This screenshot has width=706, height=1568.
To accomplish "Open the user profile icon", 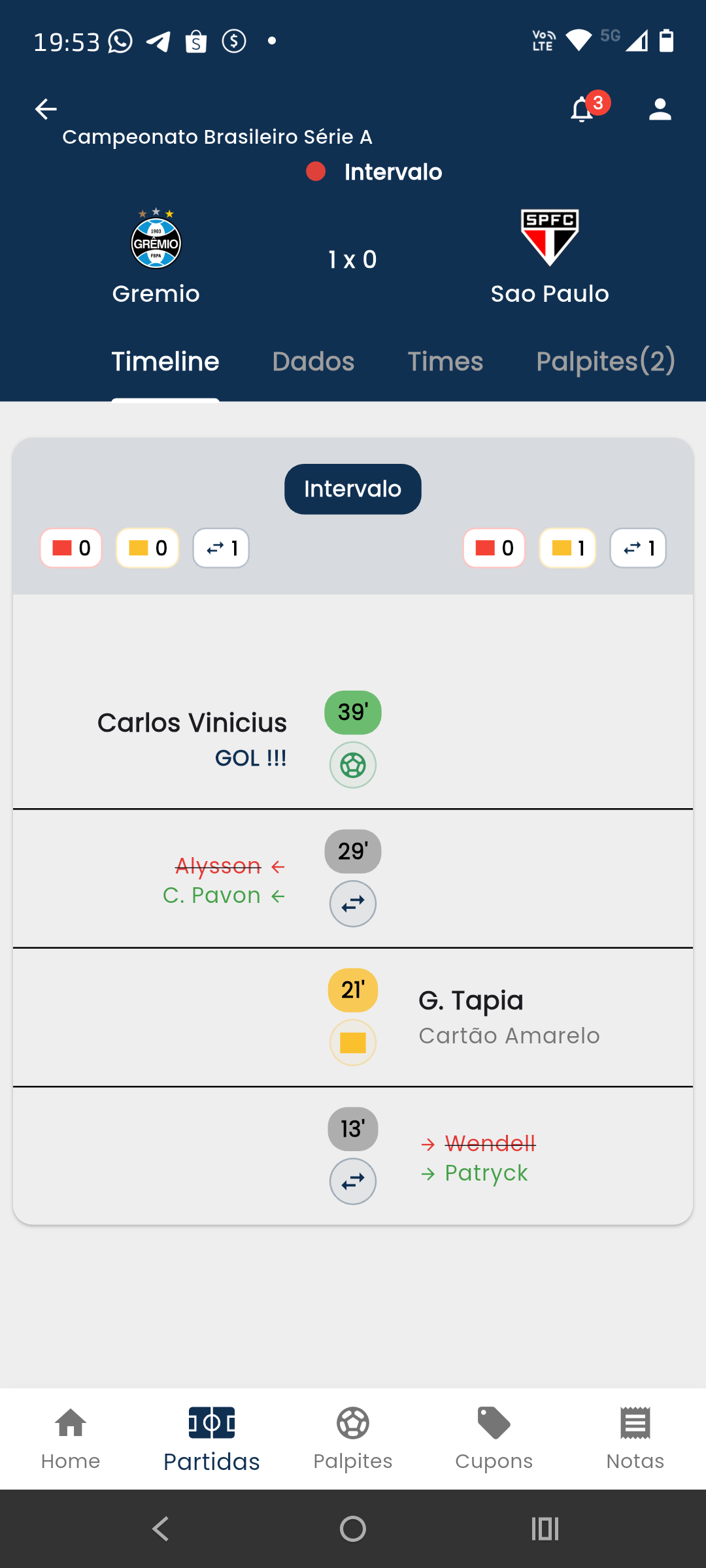I will click(x=660, y=109).
